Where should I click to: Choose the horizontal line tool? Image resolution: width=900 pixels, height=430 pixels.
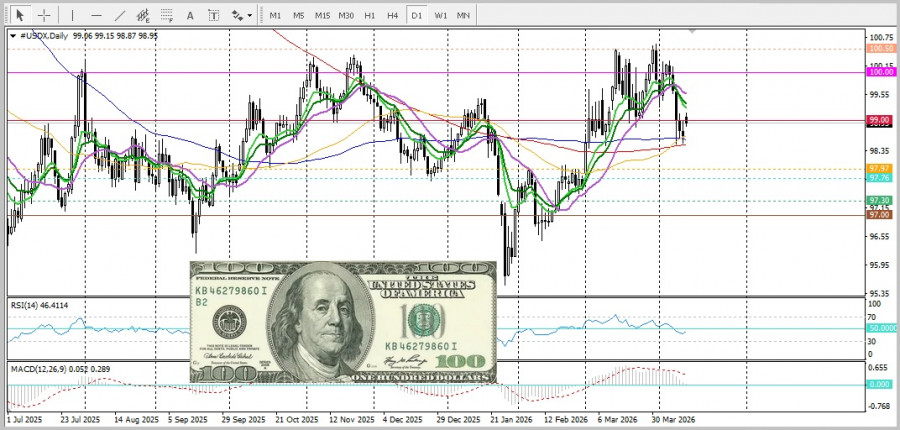[96, 16]
